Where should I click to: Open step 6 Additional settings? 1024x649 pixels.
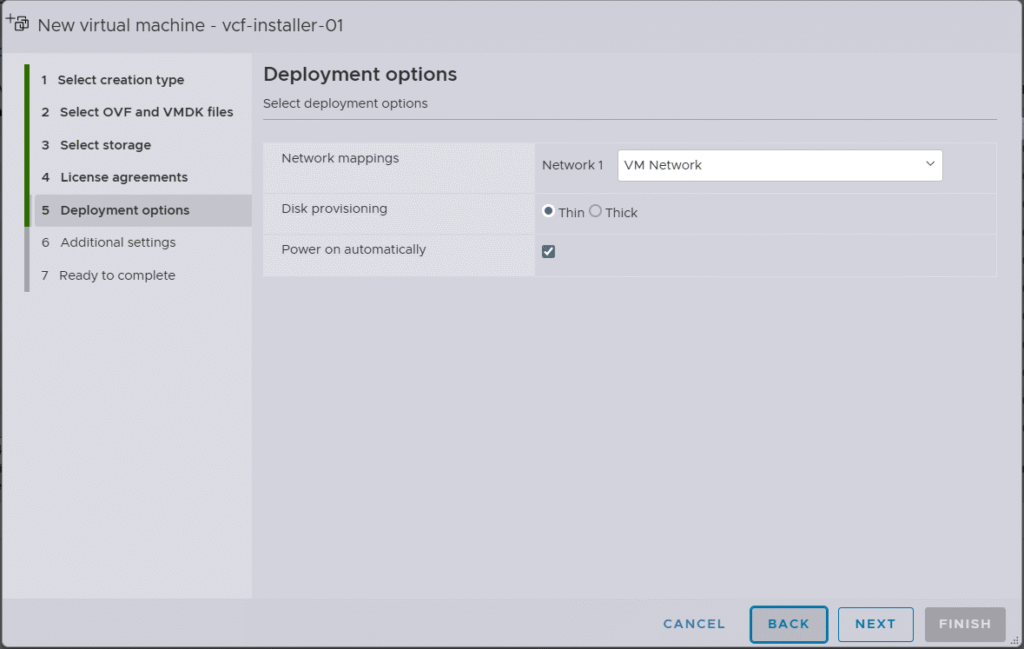coord(117,242)
